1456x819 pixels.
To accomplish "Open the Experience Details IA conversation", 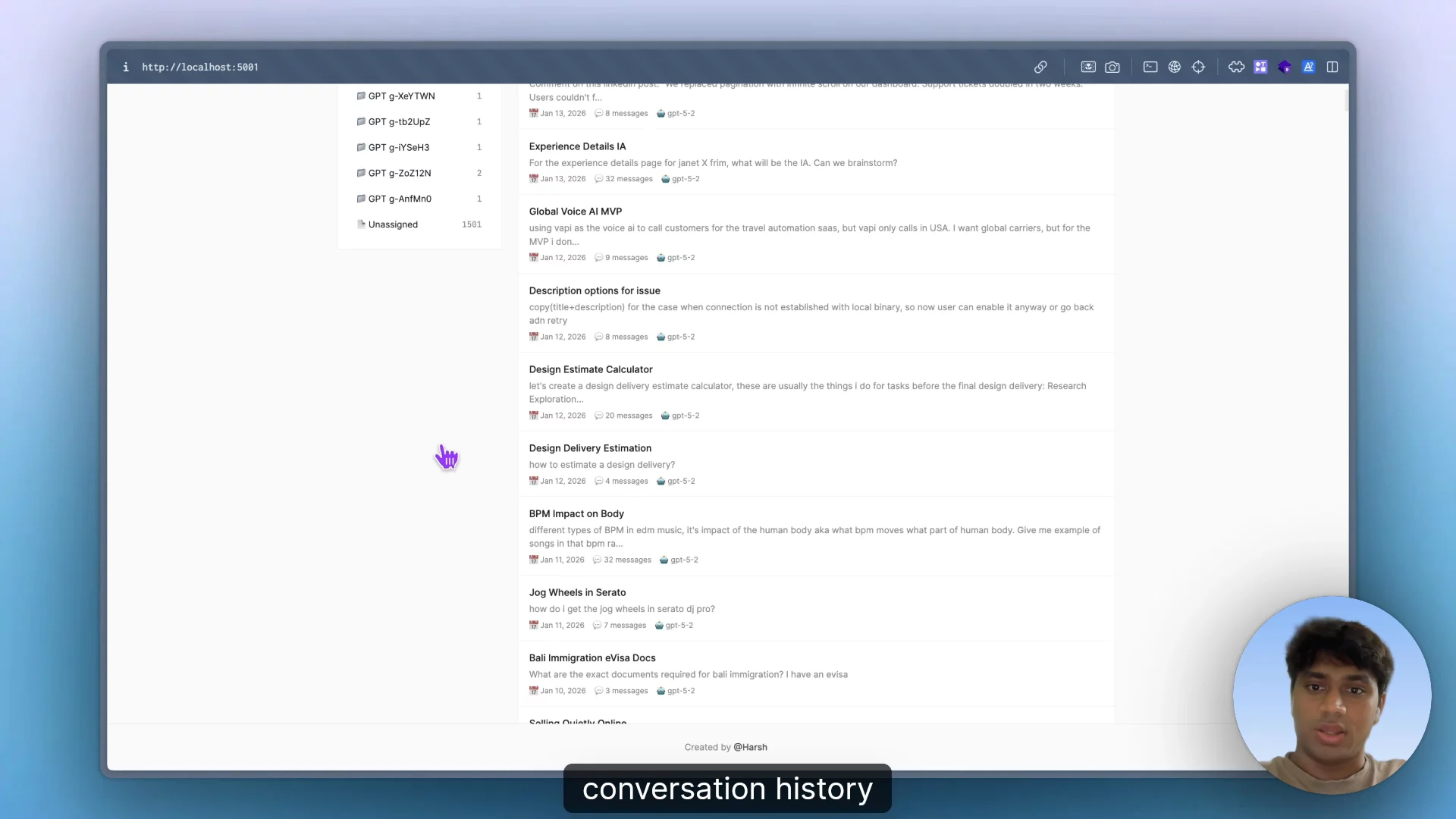I will [x=577, y=146].
